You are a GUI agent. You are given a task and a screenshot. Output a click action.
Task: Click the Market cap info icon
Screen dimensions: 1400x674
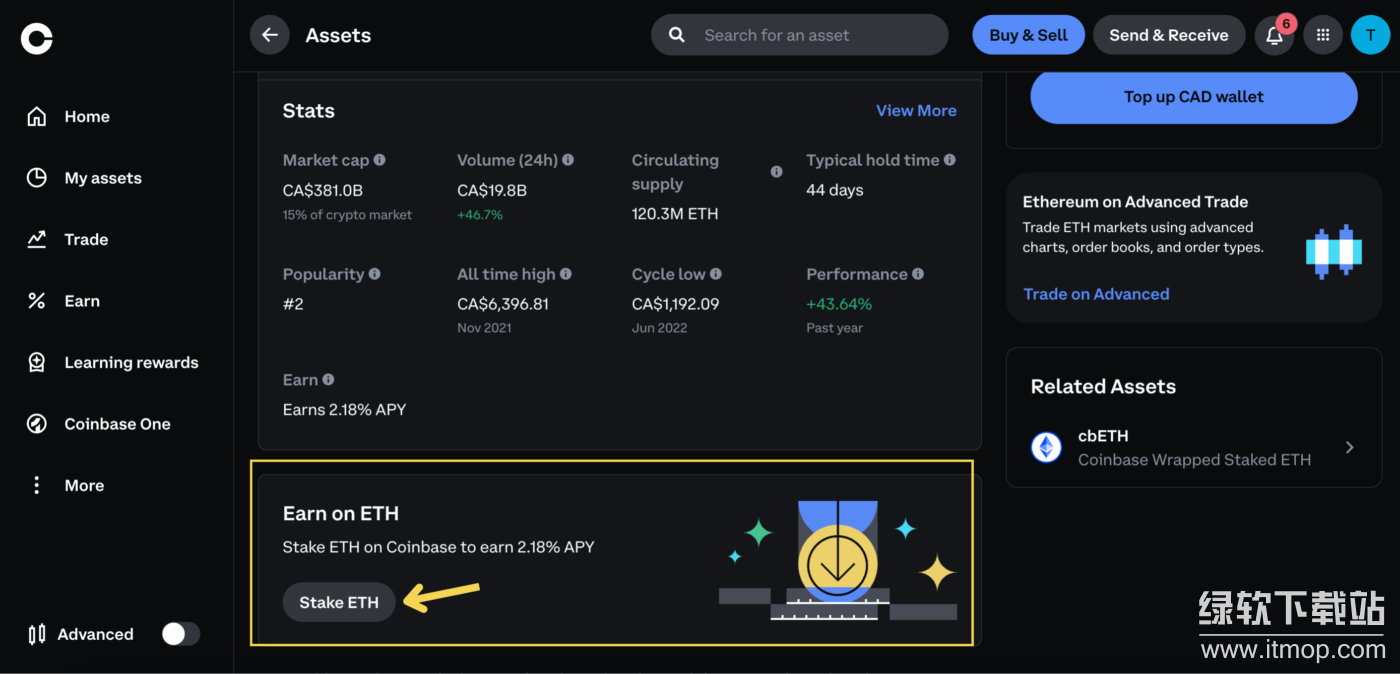[x=379, y=160]
